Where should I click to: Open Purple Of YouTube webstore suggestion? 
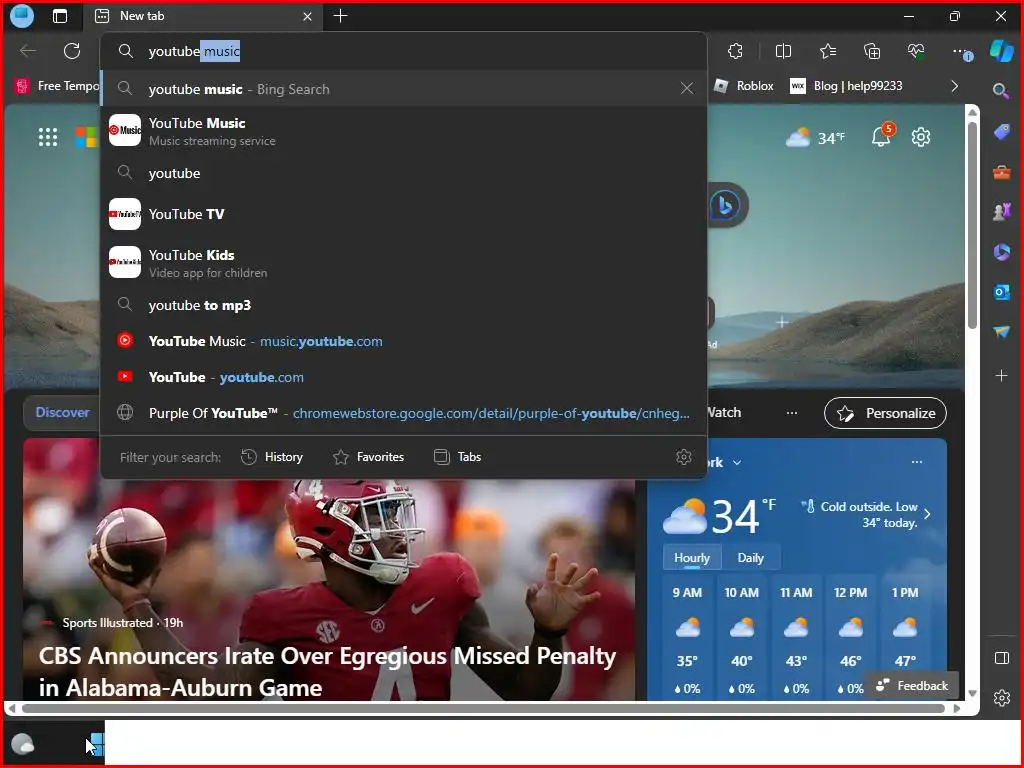(x=404, y=413)
